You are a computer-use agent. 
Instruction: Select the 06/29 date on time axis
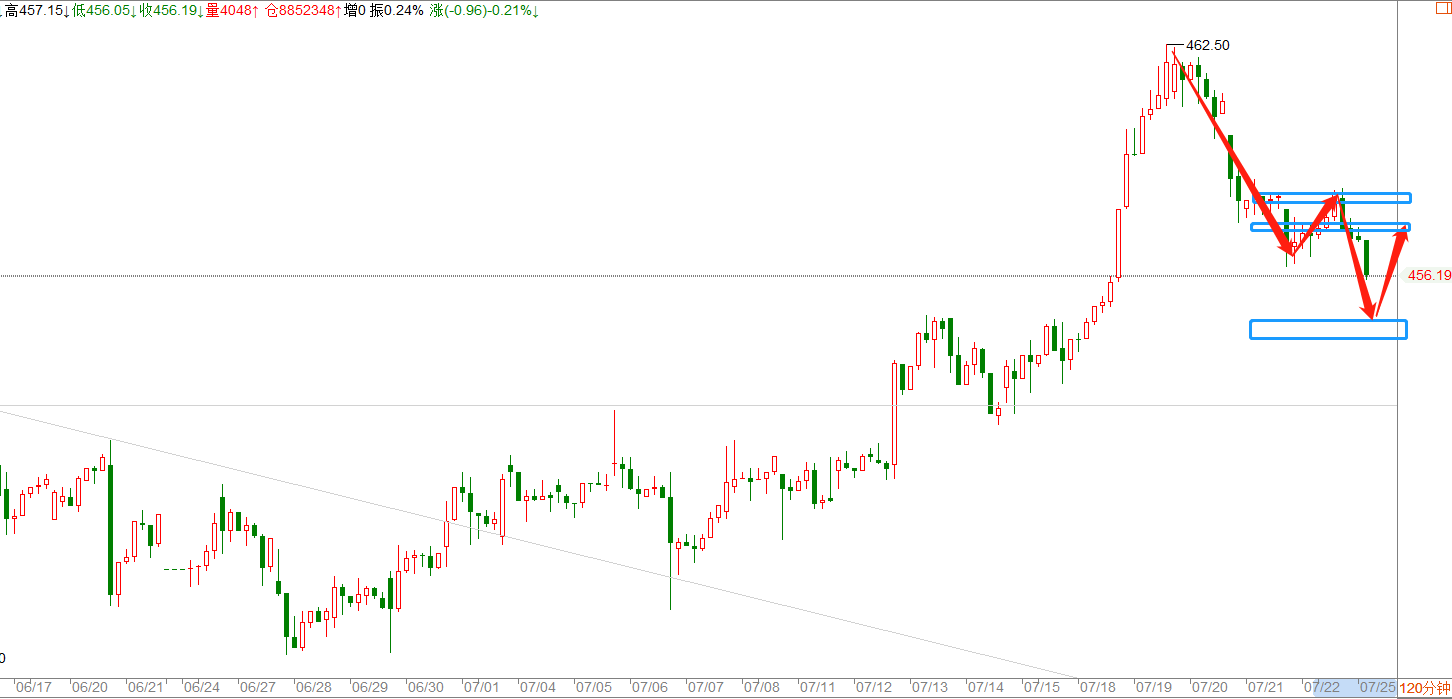(371, 688)
